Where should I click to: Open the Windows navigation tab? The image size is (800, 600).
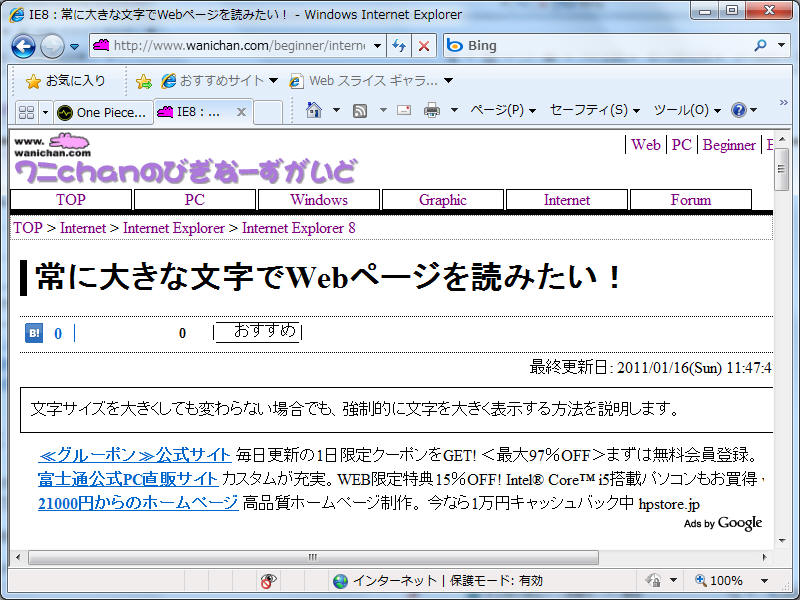pos(319,199)
